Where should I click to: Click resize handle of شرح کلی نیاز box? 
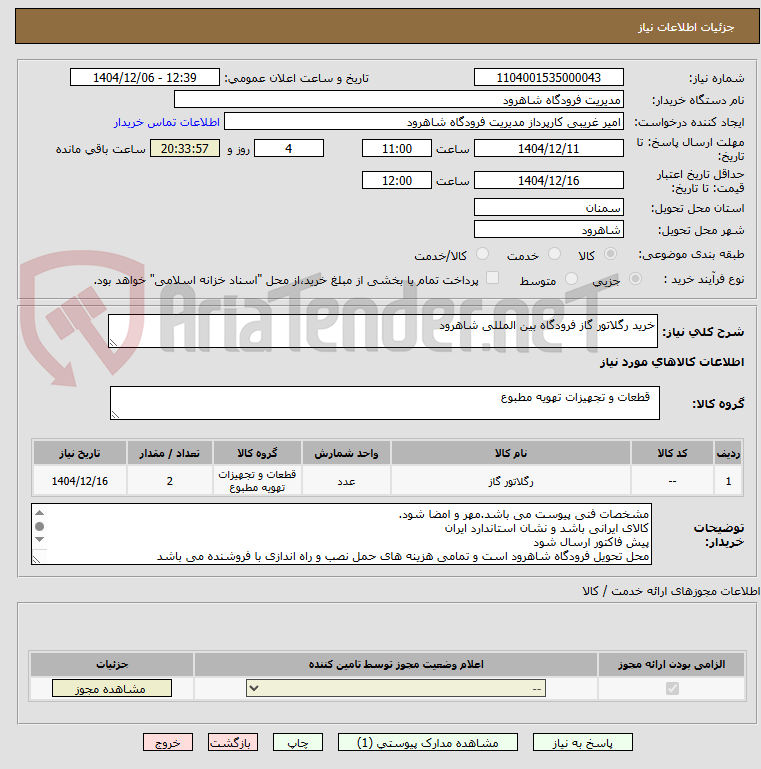tap(113, 342)
